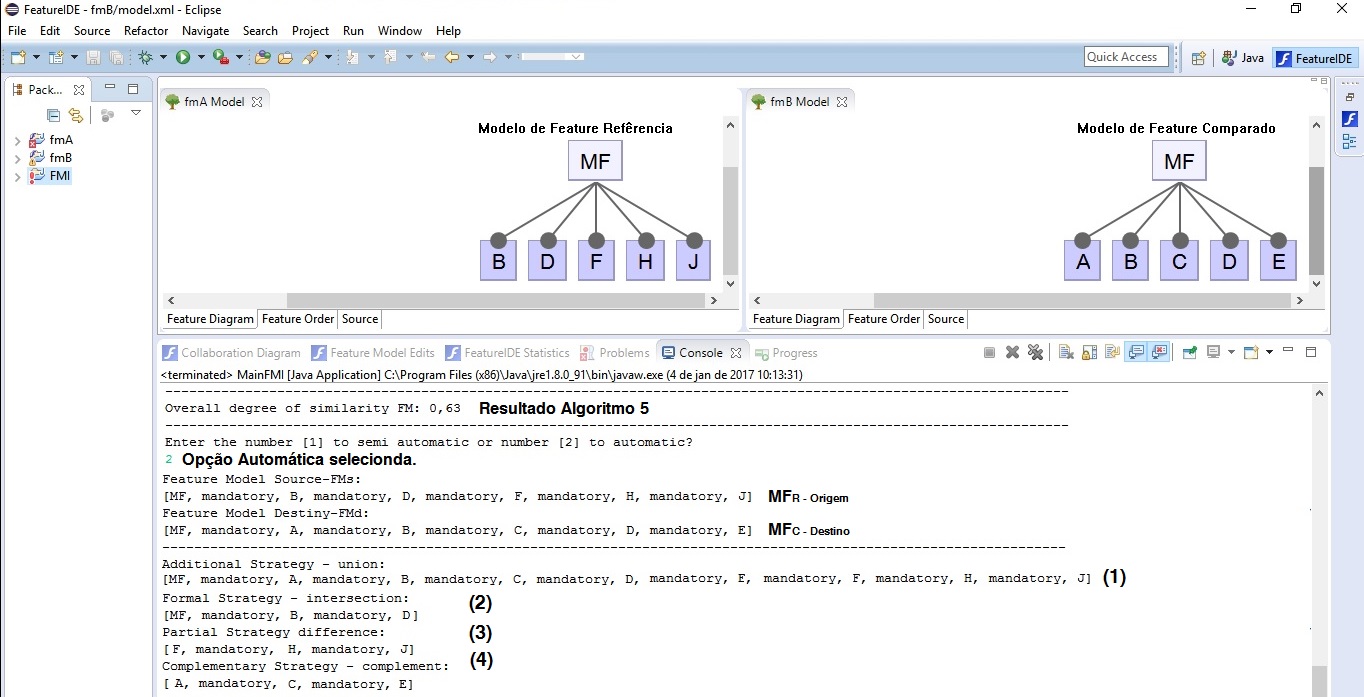Toggle show console on standard output change
The width and height of the screenshot is (1364, 697).
tap(1136, 352)
